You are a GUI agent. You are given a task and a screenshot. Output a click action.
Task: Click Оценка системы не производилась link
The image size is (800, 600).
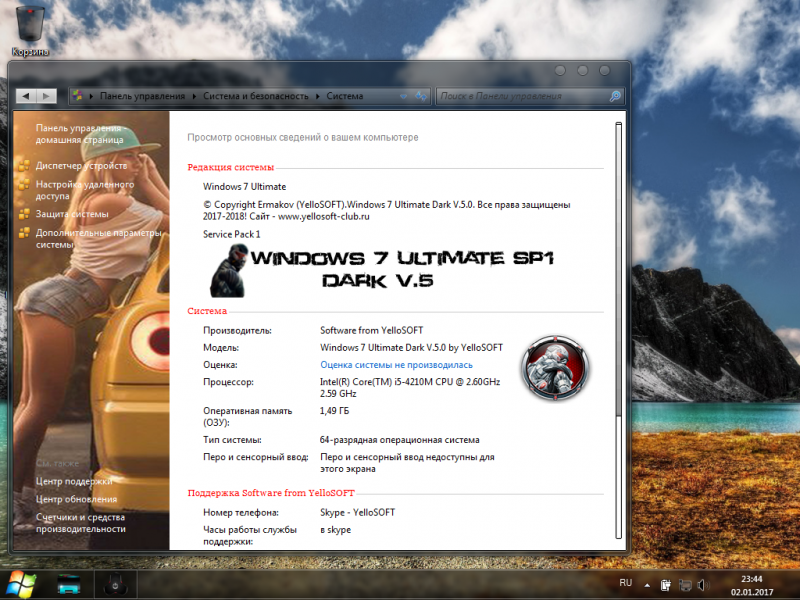[x=396, y=365]
